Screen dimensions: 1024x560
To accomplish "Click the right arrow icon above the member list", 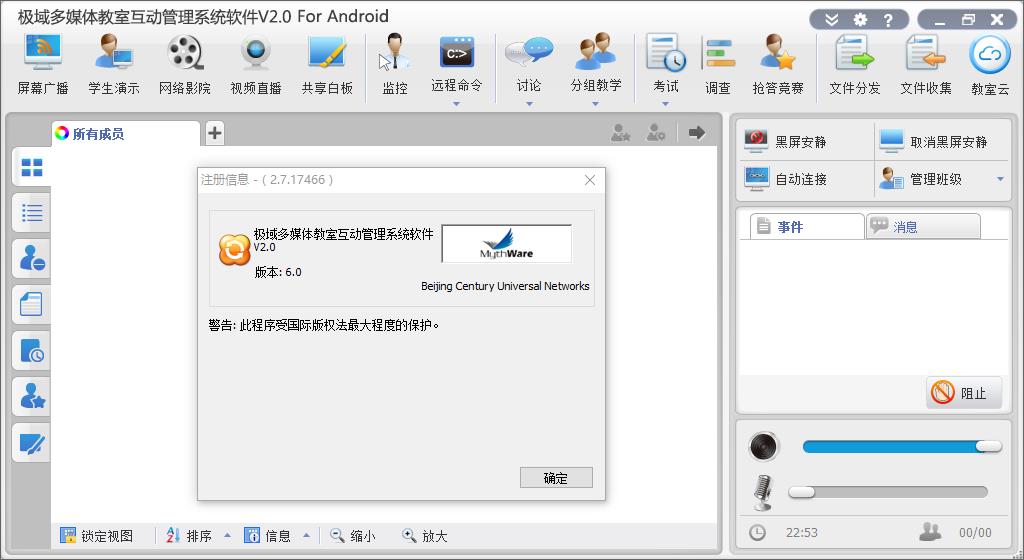I will click(697, 133).
